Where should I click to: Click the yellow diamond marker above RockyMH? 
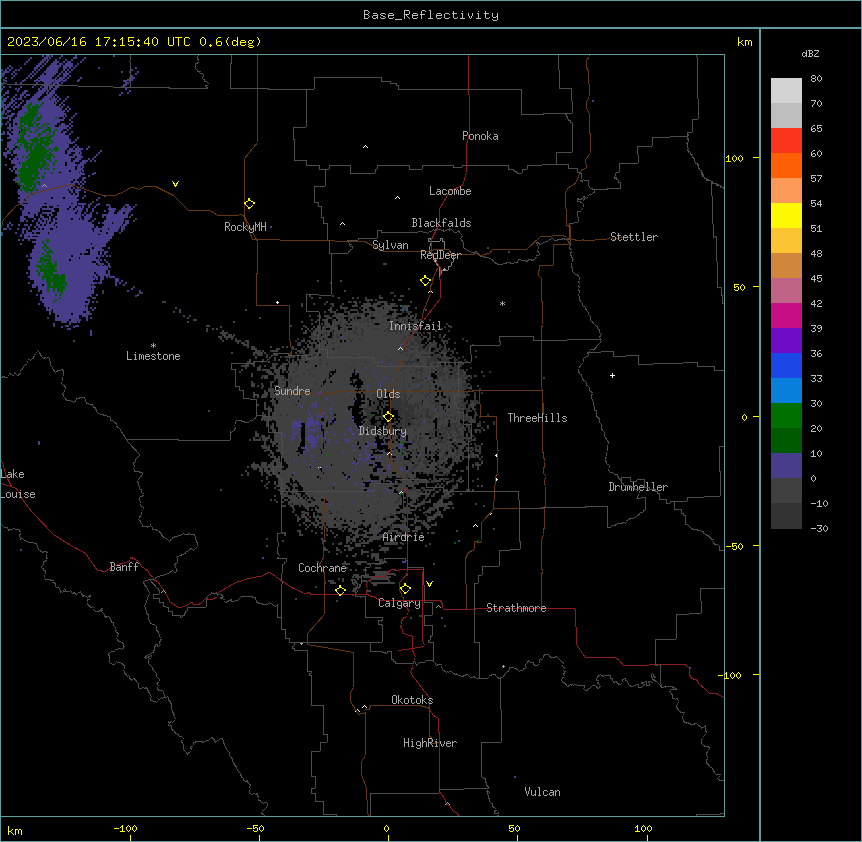point(250,204)
